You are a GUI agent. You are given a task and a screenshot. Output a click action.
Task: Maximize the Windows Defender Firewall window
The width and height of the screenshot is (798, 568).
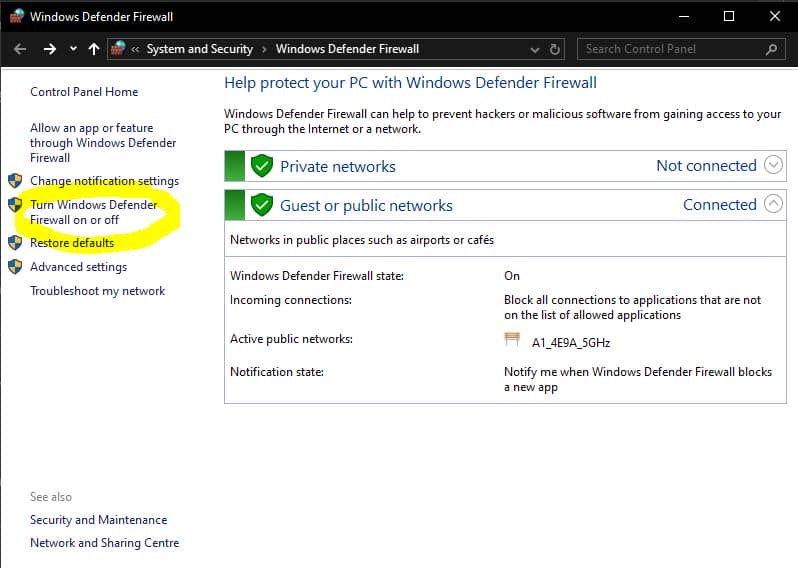pyautogui.click(x=729, y=16)
